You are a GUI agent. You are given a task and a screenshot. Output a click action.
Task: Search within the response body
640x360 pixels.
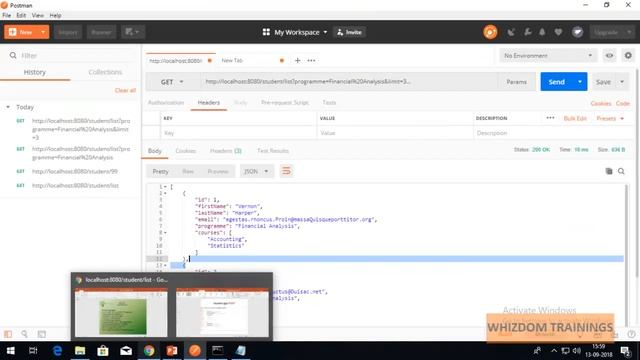pos(621,171)
